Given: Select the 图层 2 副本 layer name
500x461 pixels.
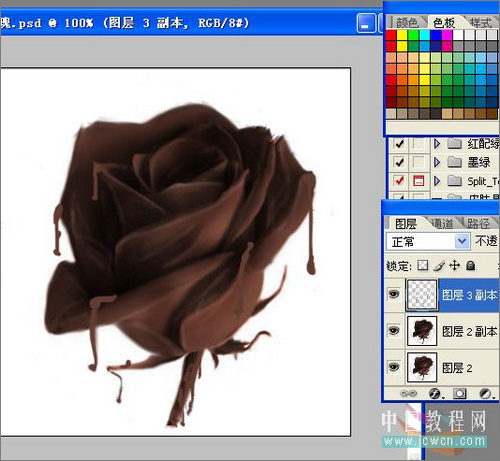Looking at the screenshot, I should pyautogui.click(x=469, y=331).
